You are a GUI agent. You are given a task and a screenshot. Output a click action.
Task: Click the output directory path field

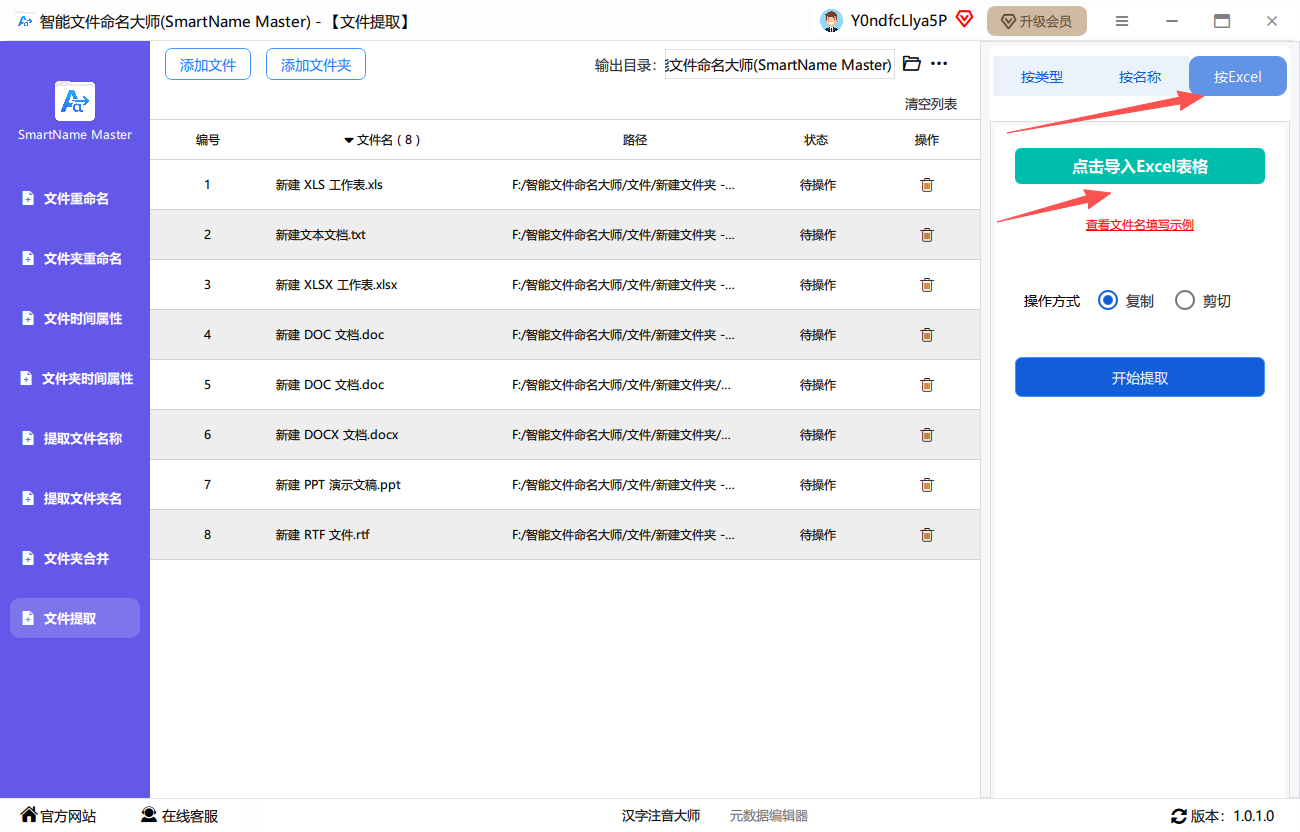[x=779, y=65]
